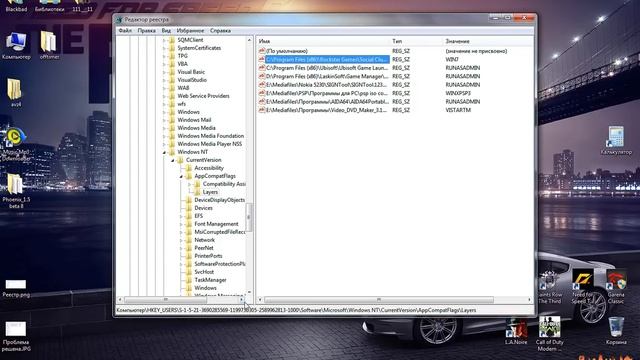Select the Windows Mail folder icon

point(172,120)
